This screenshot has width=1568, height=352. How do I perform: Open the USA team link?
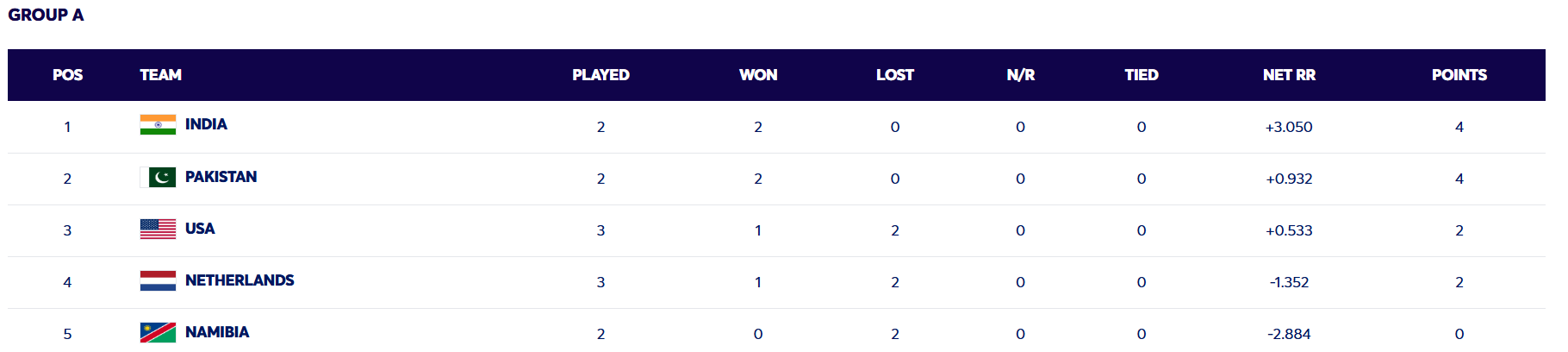[x=200, y=229]
